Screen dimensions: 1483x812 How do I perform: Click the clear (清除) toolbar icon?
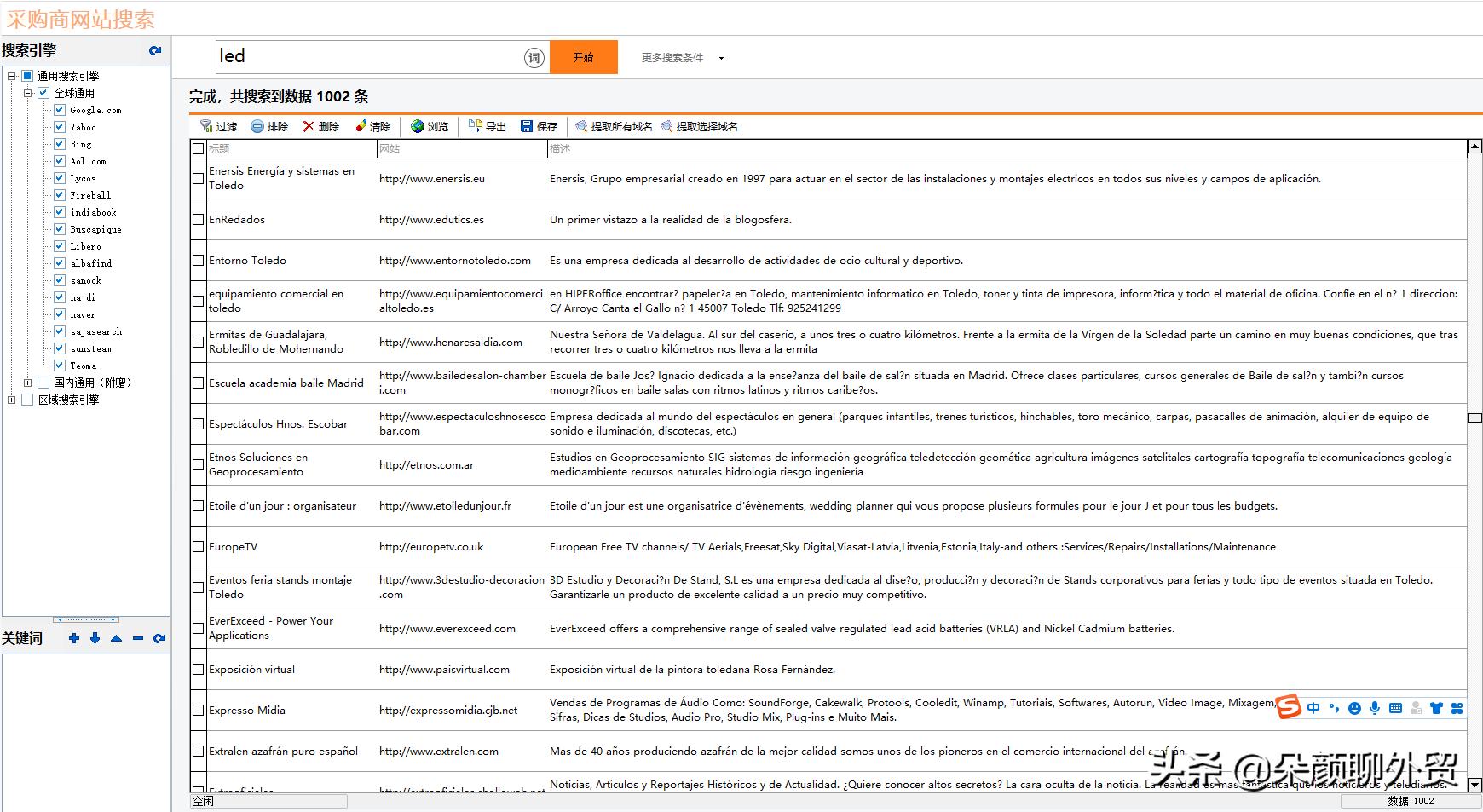(361, 126)
